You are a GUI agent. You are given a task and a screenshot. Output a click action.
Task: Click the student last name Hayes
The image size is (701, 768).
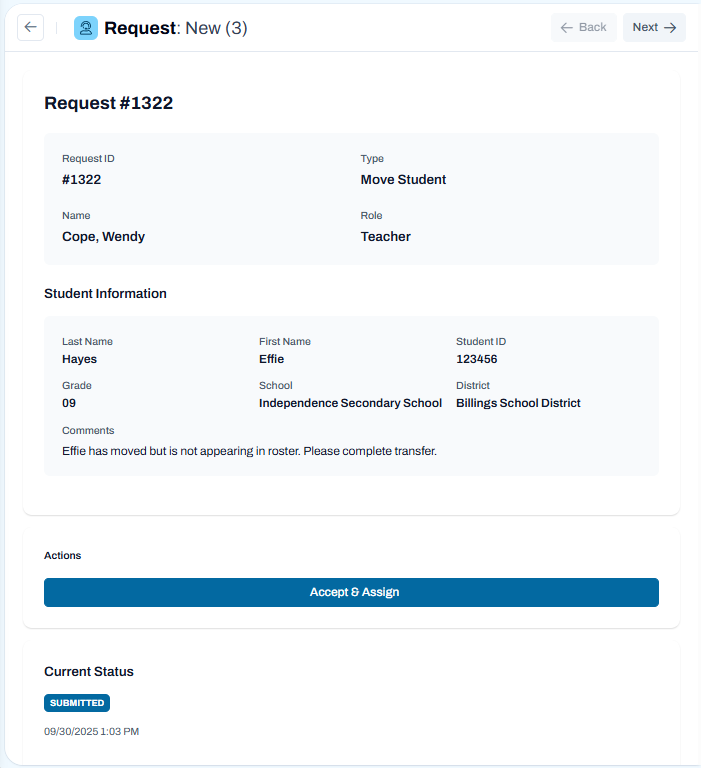click(79, 359)
